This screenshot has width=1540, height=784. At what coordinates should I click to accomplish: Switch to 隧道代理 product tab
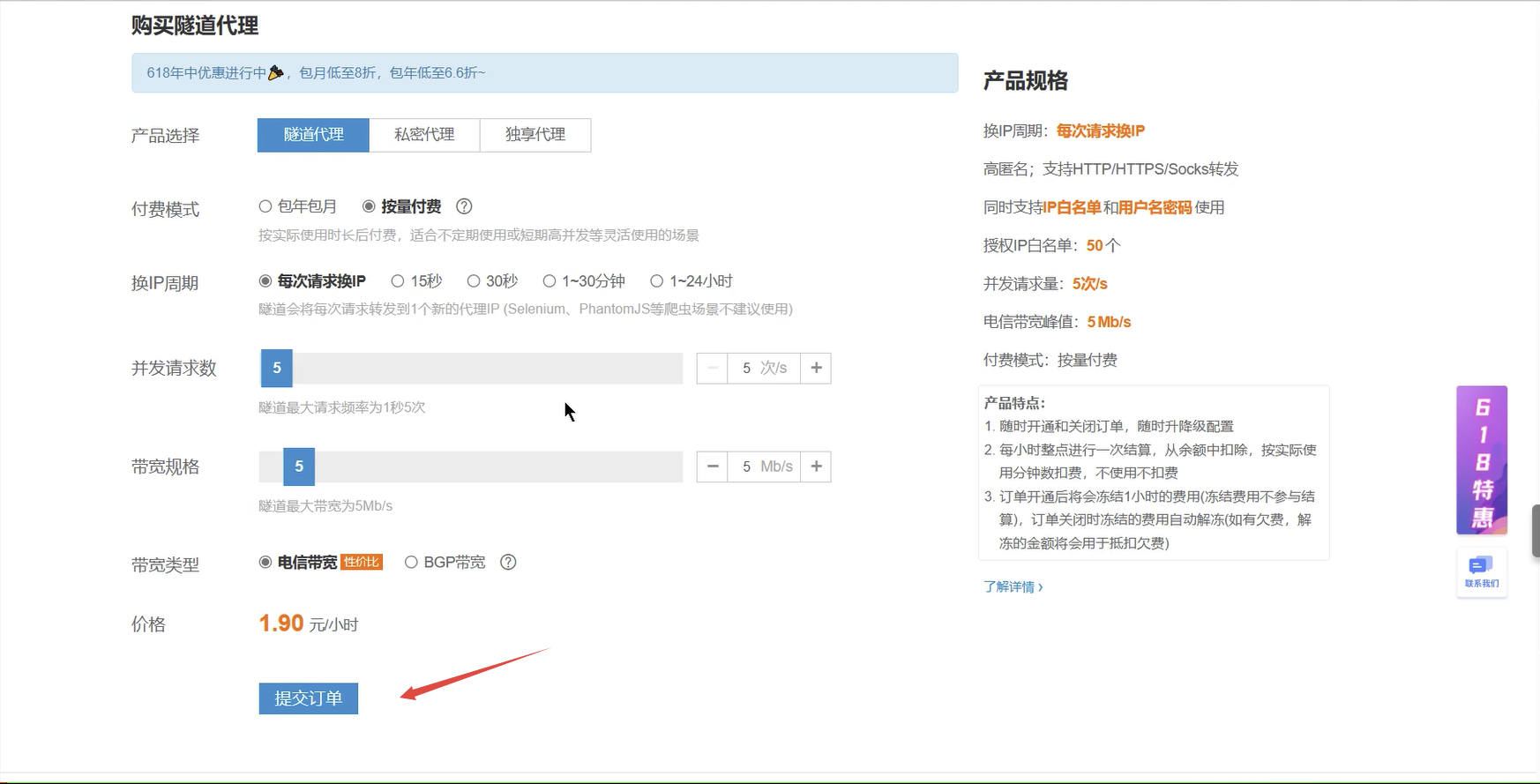[313, 135]
